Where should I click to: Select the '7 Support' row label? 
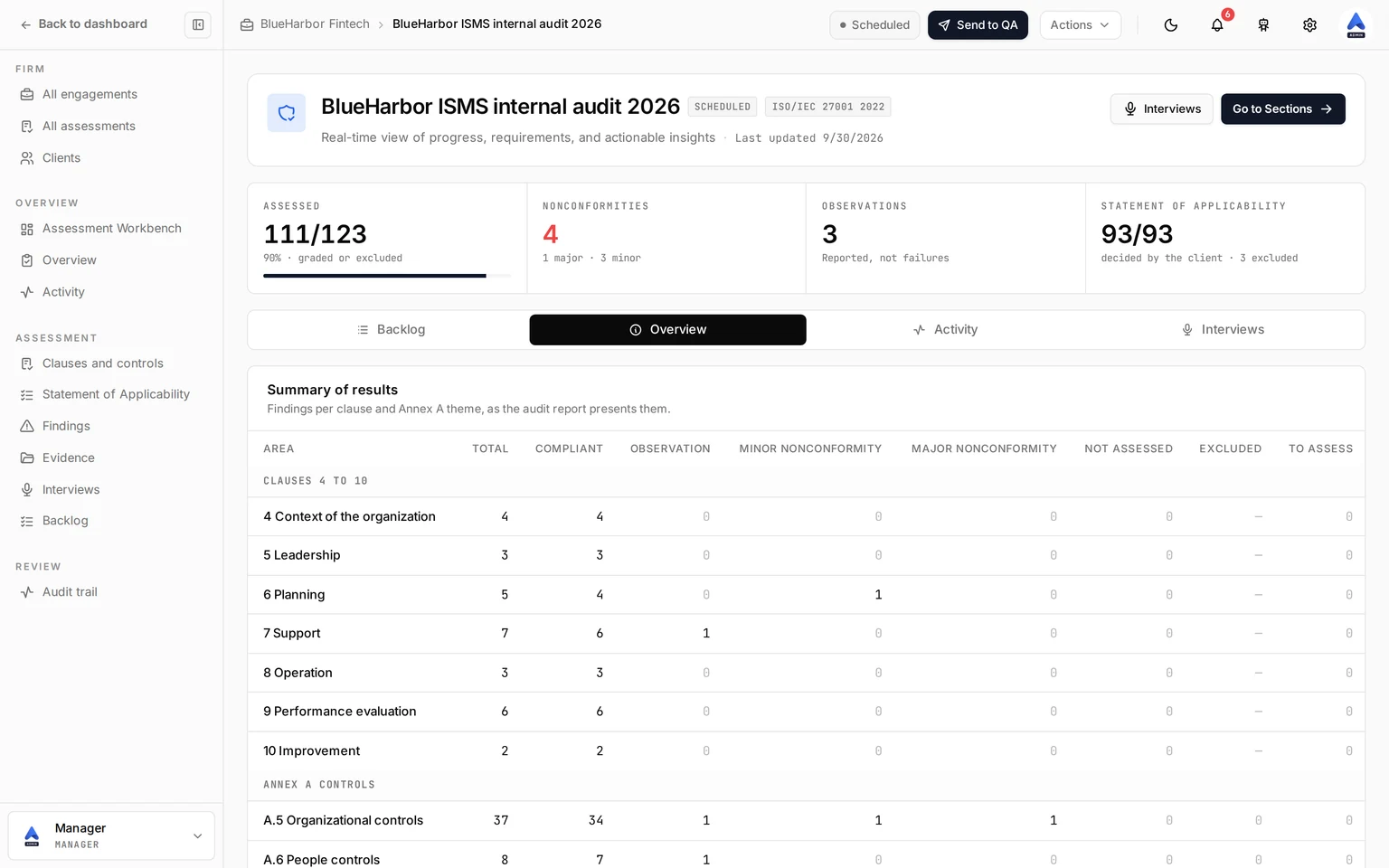pyautogui.click(x=292, y=634)
